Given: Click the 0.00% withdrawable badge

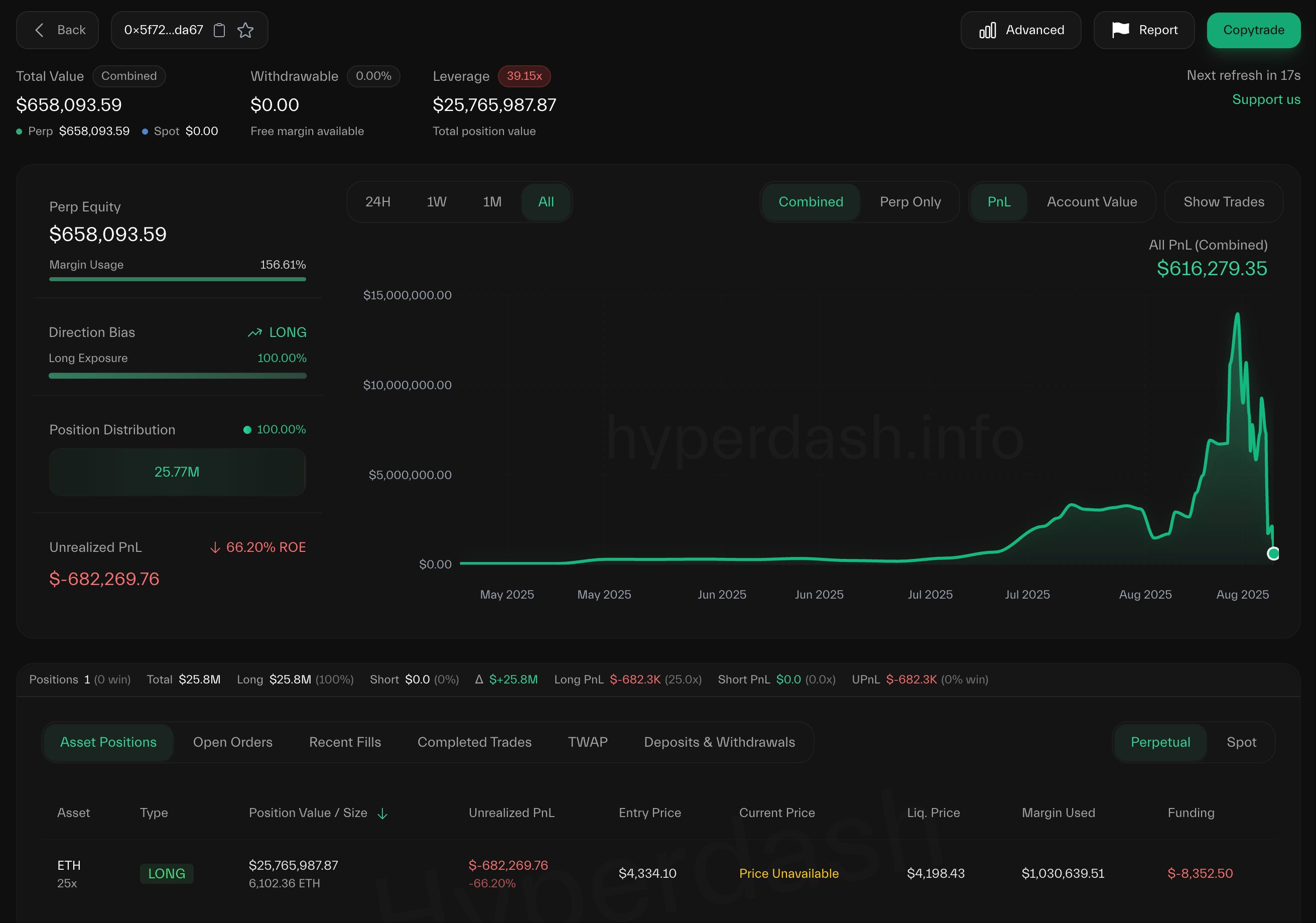Looking at the screenshot, I should (373, 76).
